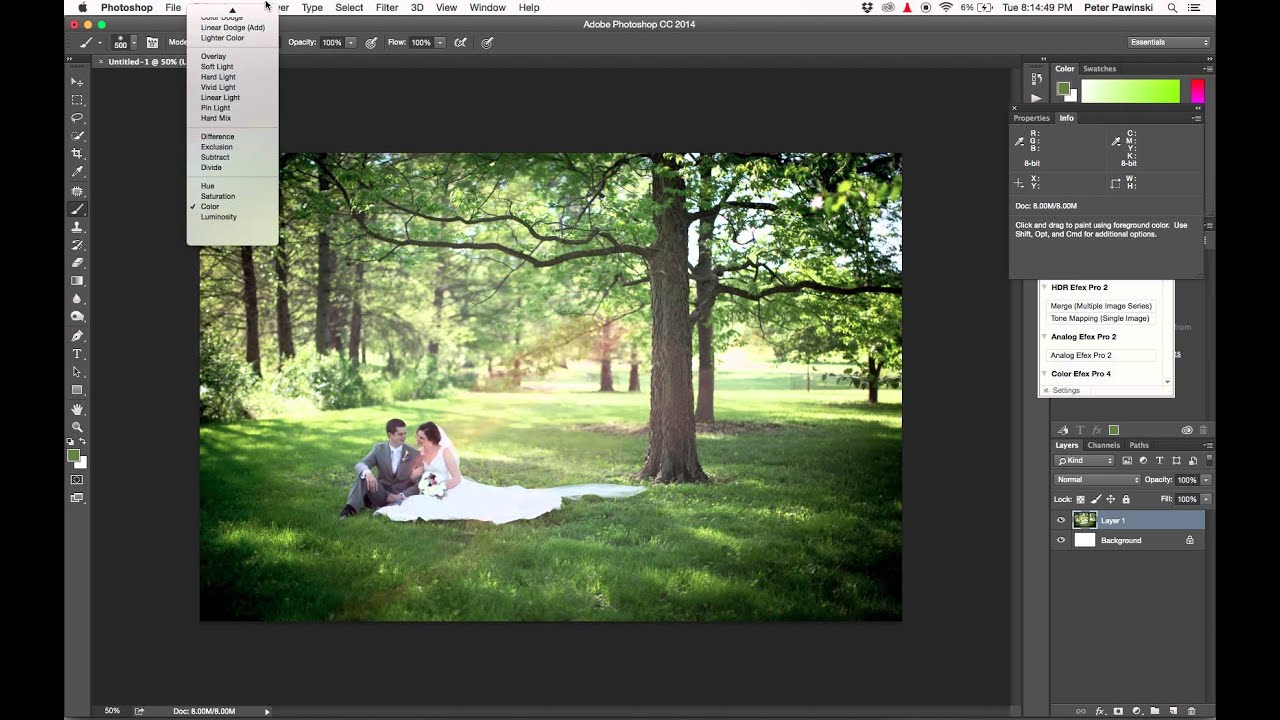The height and width of the screenshot is (720, 1280).
Task: Open the layer Kind filter dropdown
Action: click(x=1084, y=461)
